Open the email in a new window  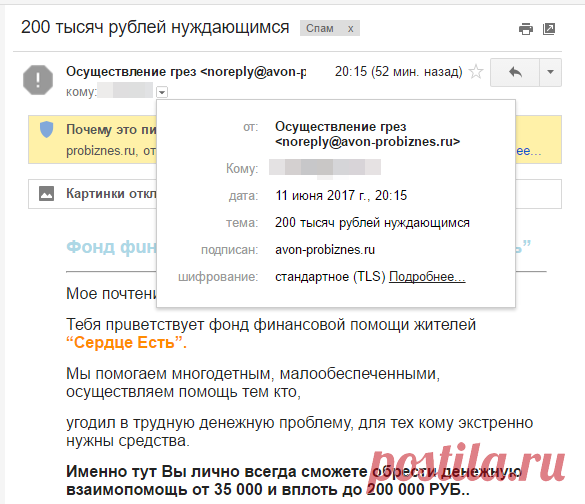549,29
